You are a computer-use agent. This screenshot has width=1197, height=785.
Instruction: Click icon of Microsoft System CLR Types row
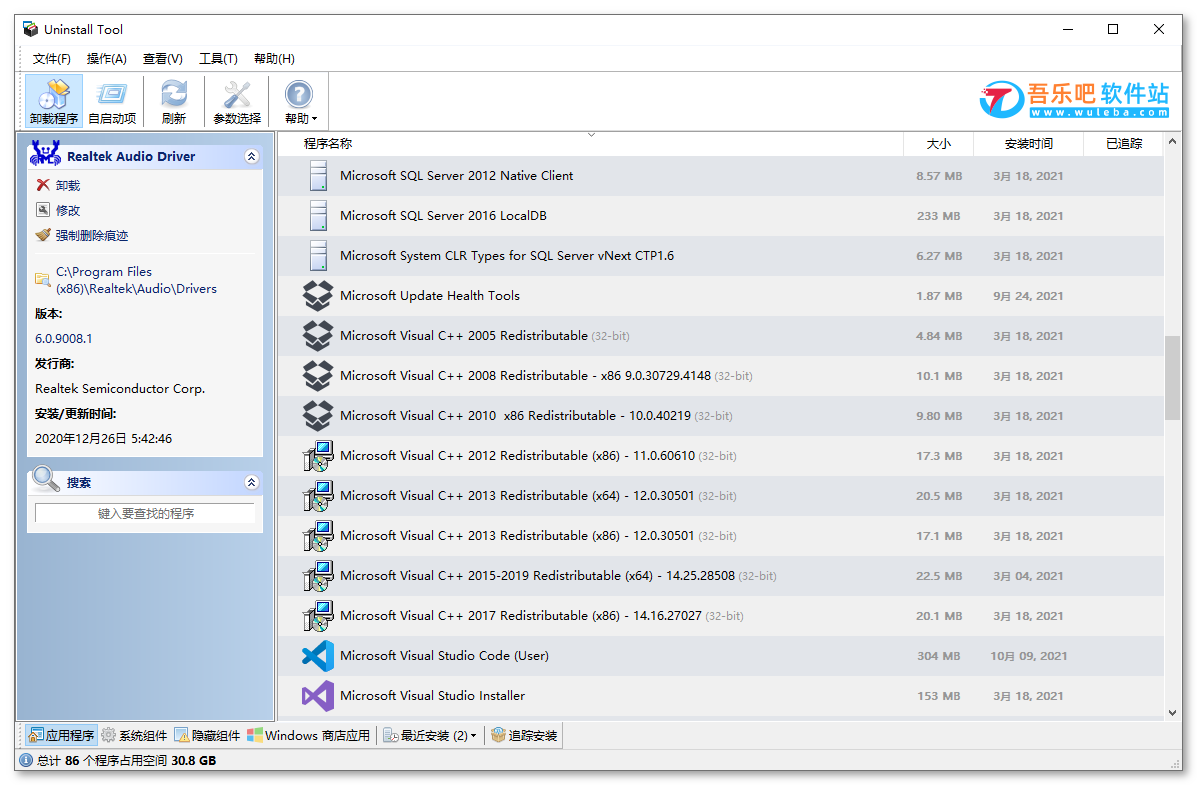318,256
